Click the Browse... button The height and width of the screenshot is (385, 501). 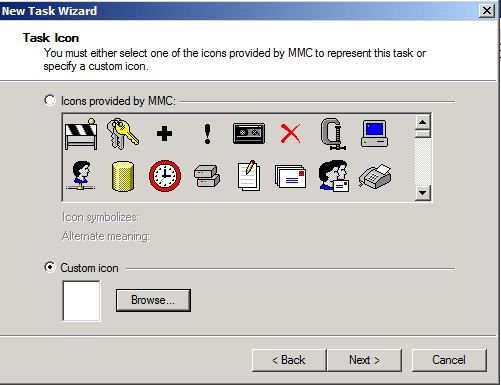(x=153, y=300)
